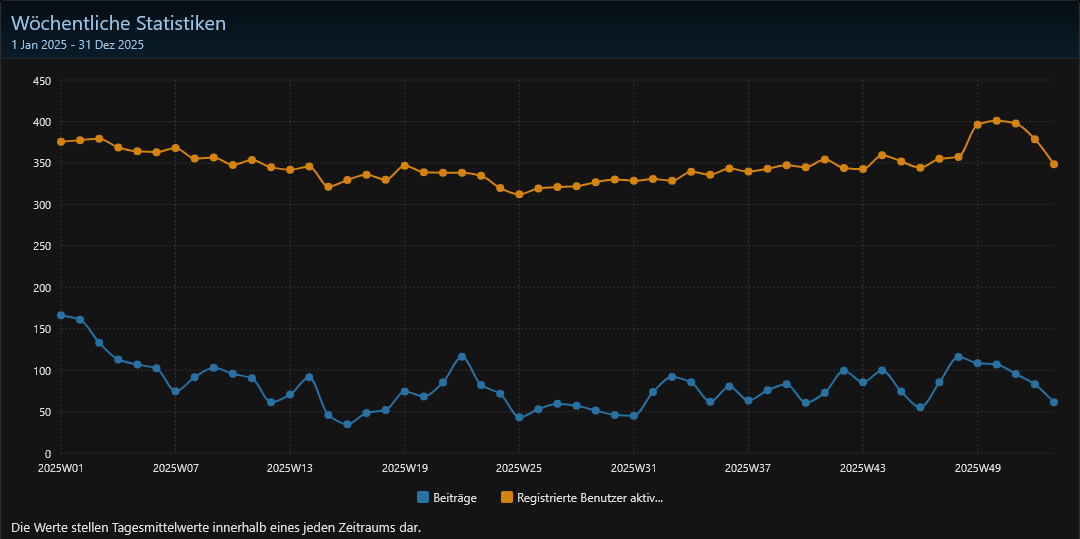The width and height of the screenshot is (1080, 539).
Task: Select the orange data point at 2025W37
Action: pyautogui.click(x=748, y=172)
